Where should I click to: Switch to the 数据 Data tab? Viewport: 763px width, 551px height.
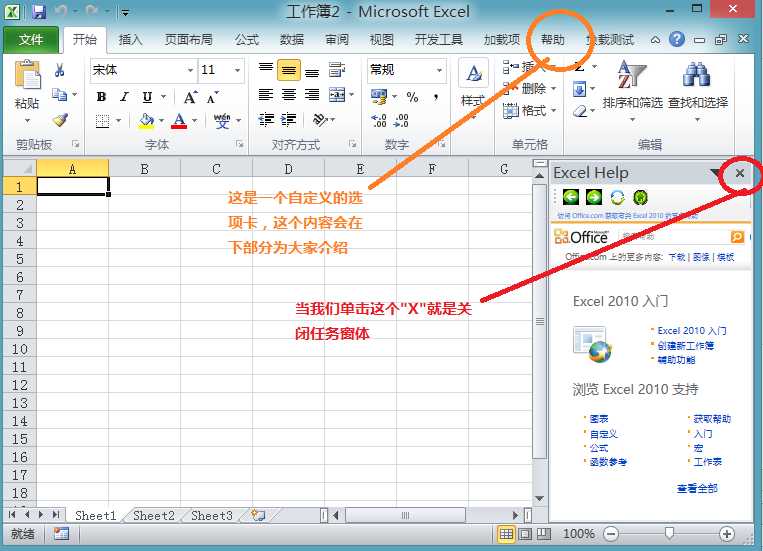pos(292,40)
